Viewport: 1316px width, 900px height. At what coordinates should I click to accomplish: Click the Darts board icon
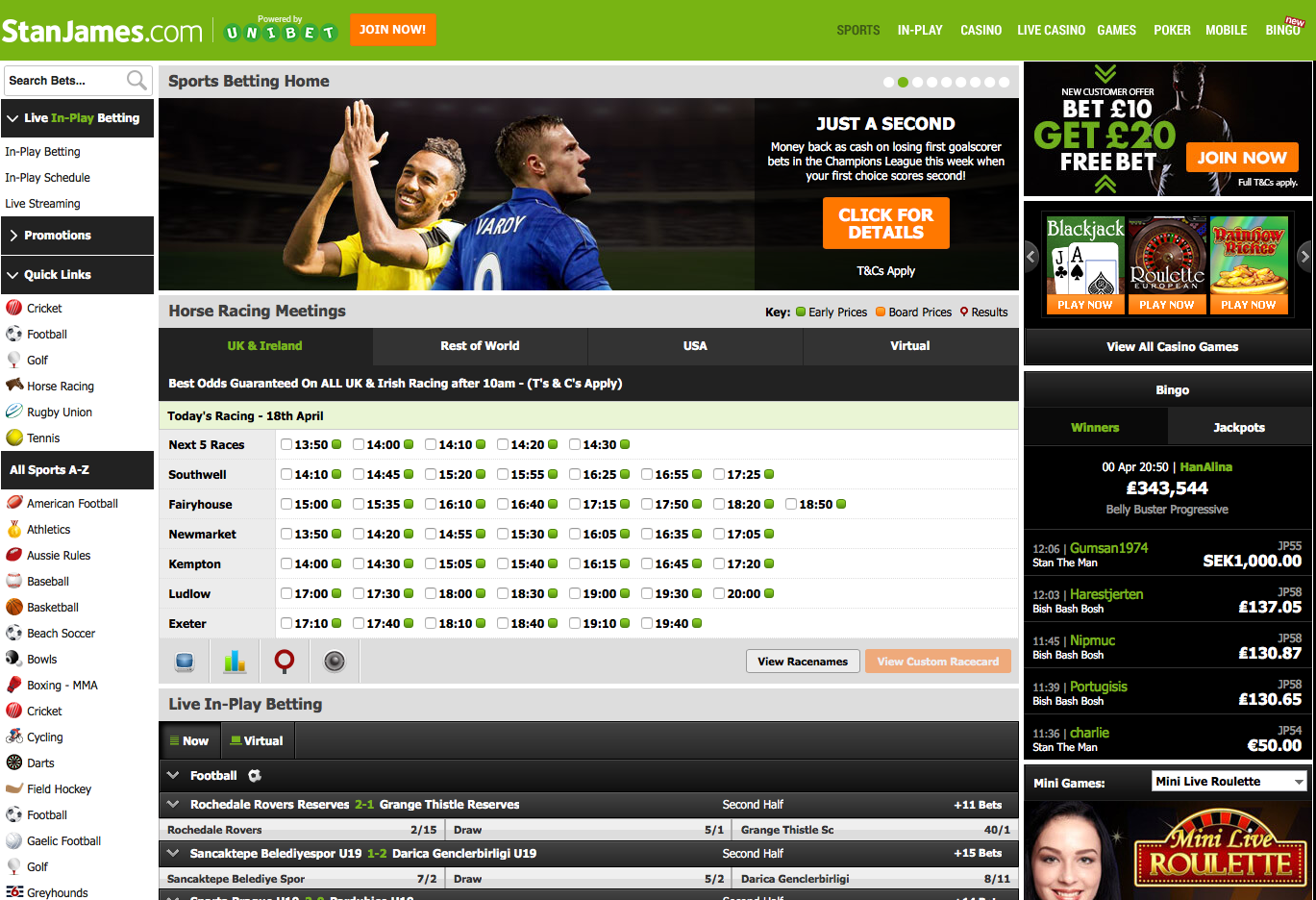(x=13, y=762)
